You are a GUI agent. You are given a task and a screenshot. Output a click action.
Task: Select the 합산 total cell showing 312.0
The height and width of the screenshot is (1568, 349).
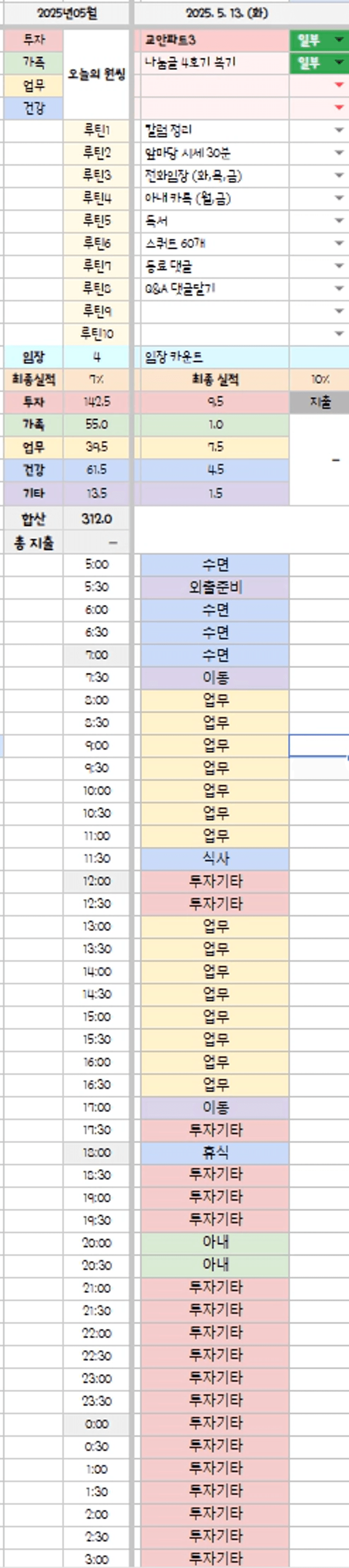[x=97, y=519]
